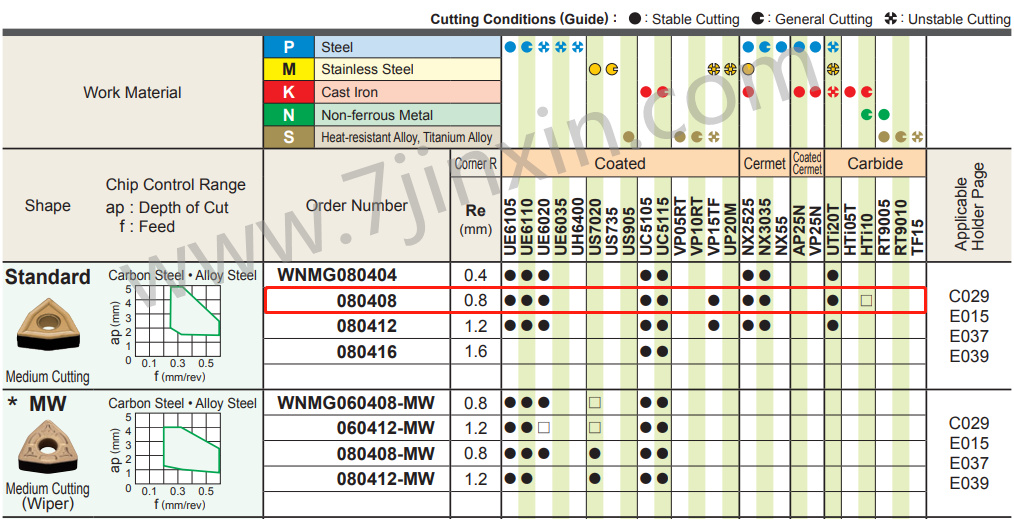Viewport: 1014px width, 519px height.
Task: Click the red K cast iron swatch
Action: [289, 92]
